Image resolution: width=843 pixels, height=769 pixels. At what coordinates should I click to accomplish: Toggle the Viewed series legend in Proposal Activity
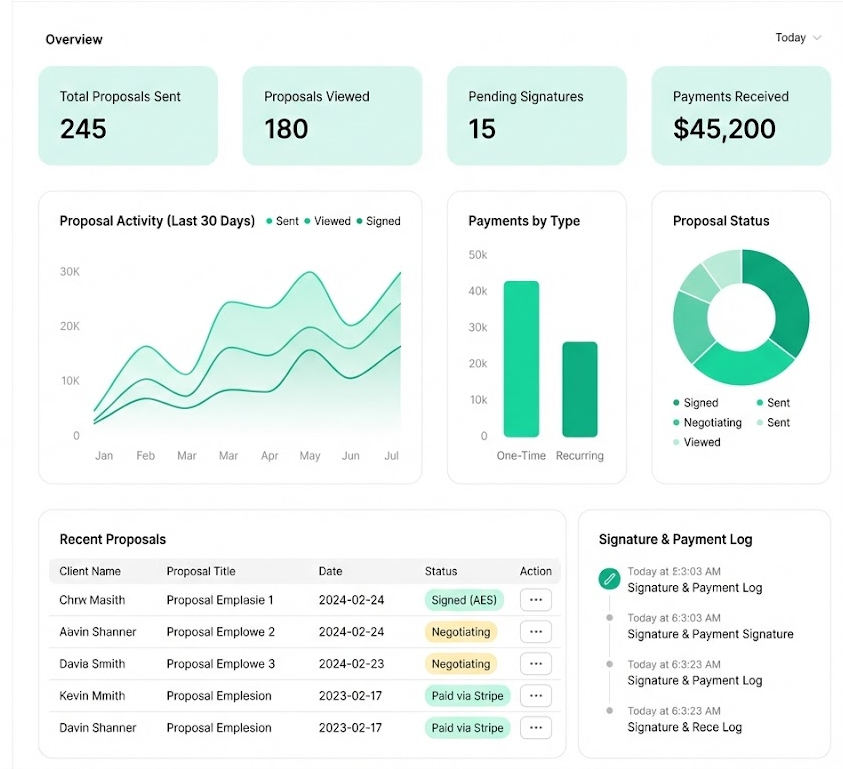coord(327,221)
